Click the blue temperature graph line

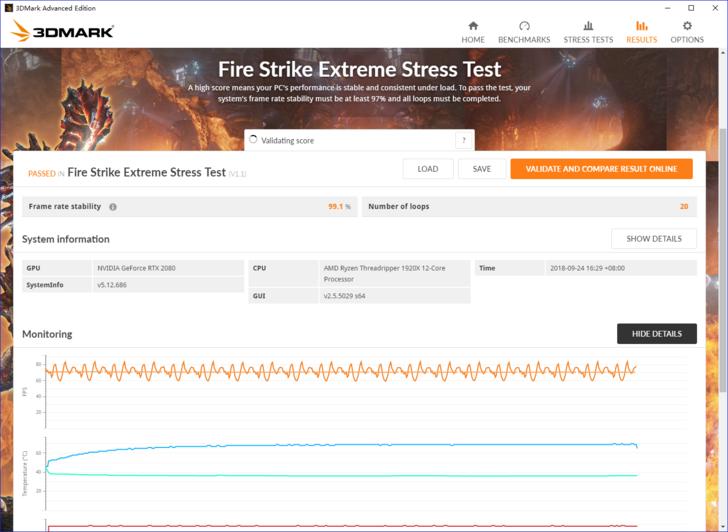341,445
